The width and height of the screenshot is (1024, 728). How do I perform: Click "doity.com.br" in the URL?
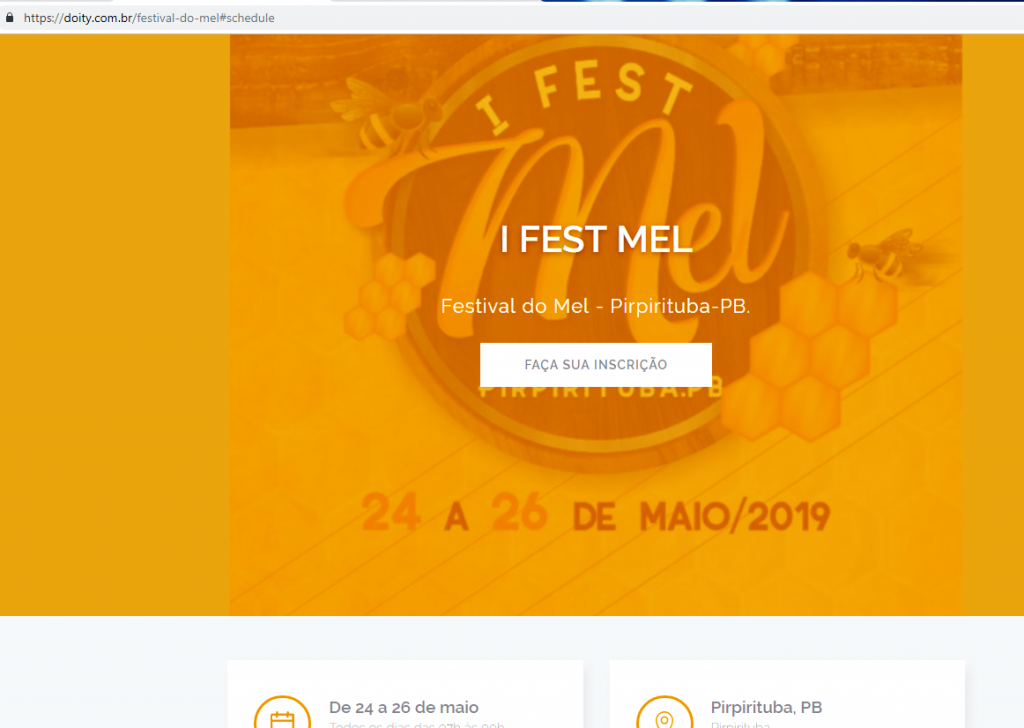[x=98, y=18]
